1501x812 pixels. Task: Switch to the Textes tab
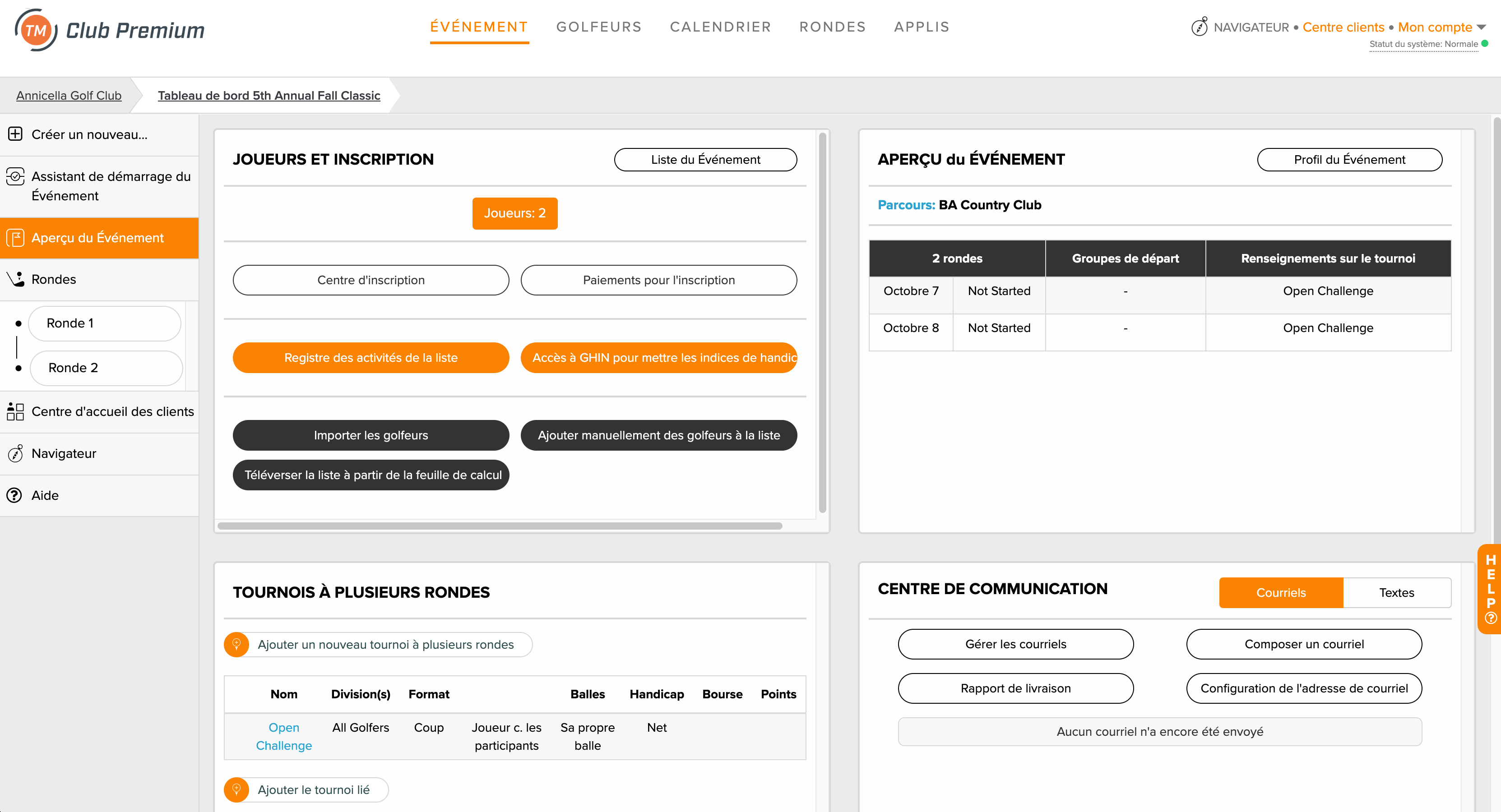[x=1397, y=592]
